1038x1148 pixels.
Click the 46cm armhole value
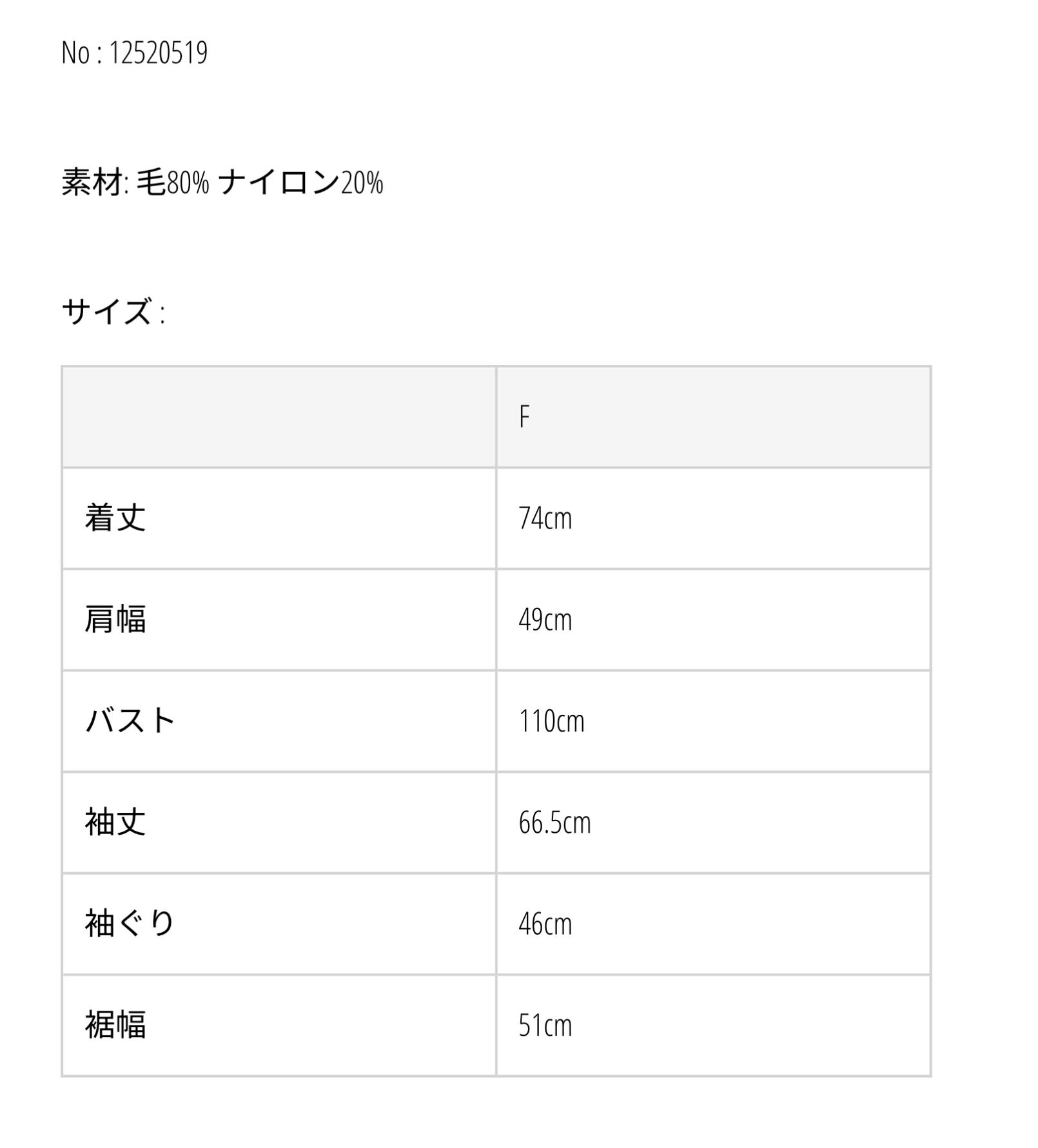(x=545, y=924)
